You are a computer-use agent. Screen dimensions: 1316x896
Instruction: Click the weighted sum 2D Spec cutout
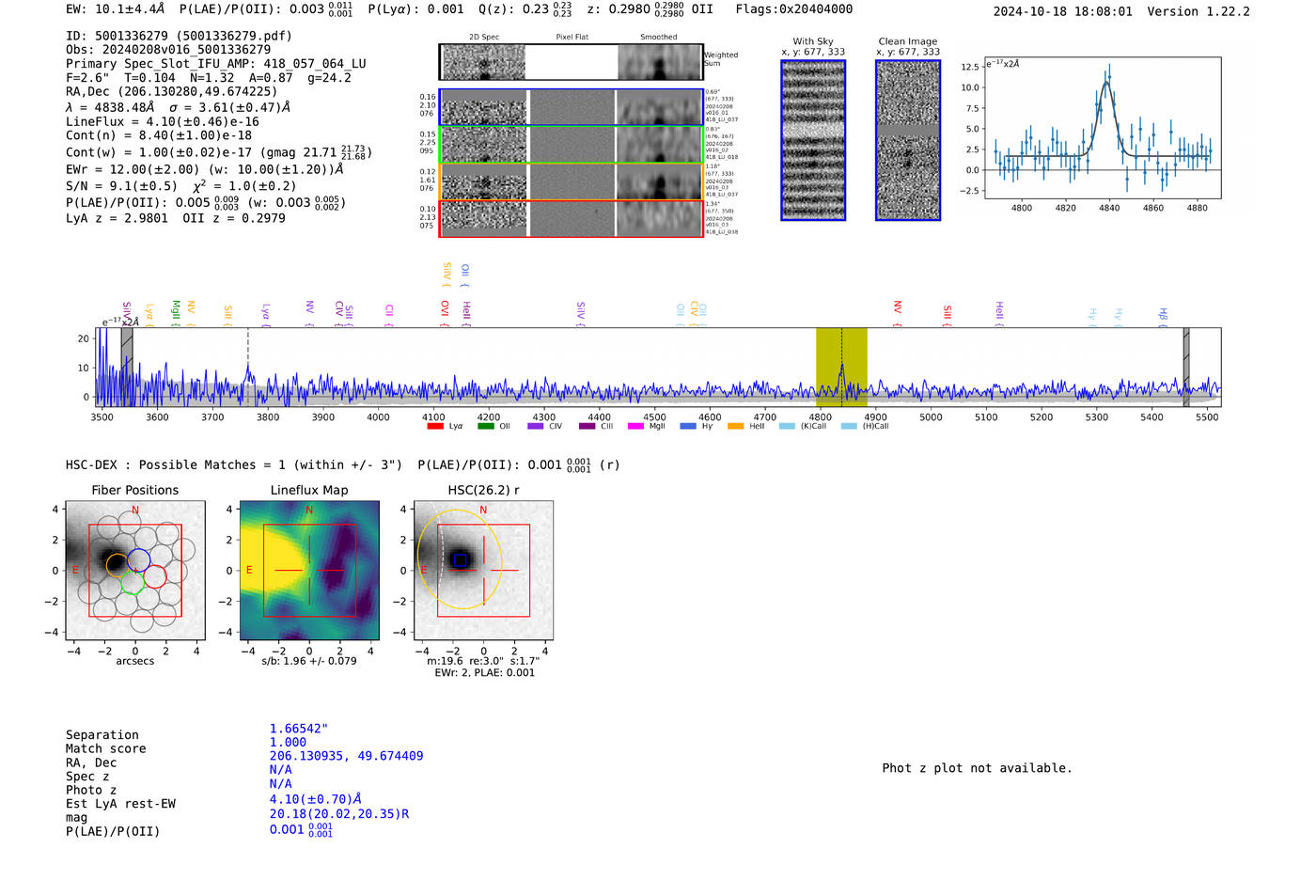pyautogui.click(x=484, y=62)
